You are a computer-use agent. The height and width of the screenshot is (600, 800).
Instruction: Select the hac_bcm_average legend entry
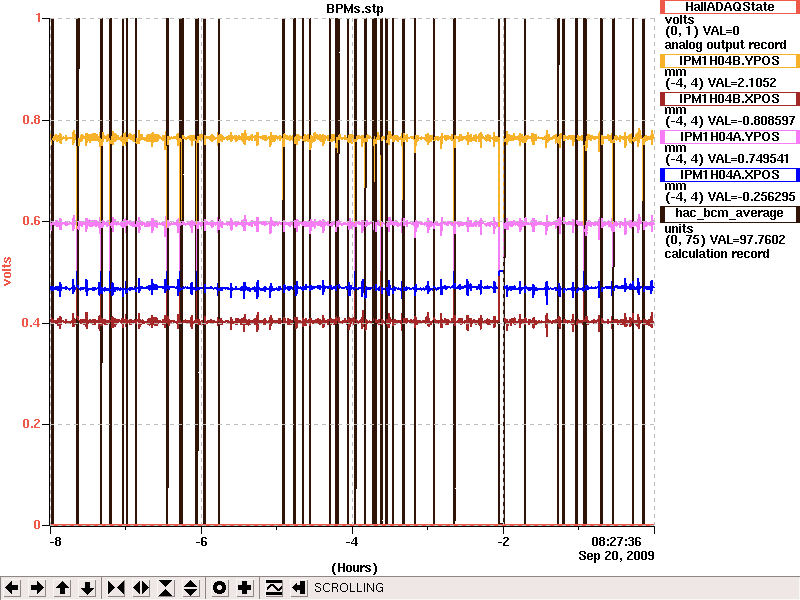click(x=730, y=213)
